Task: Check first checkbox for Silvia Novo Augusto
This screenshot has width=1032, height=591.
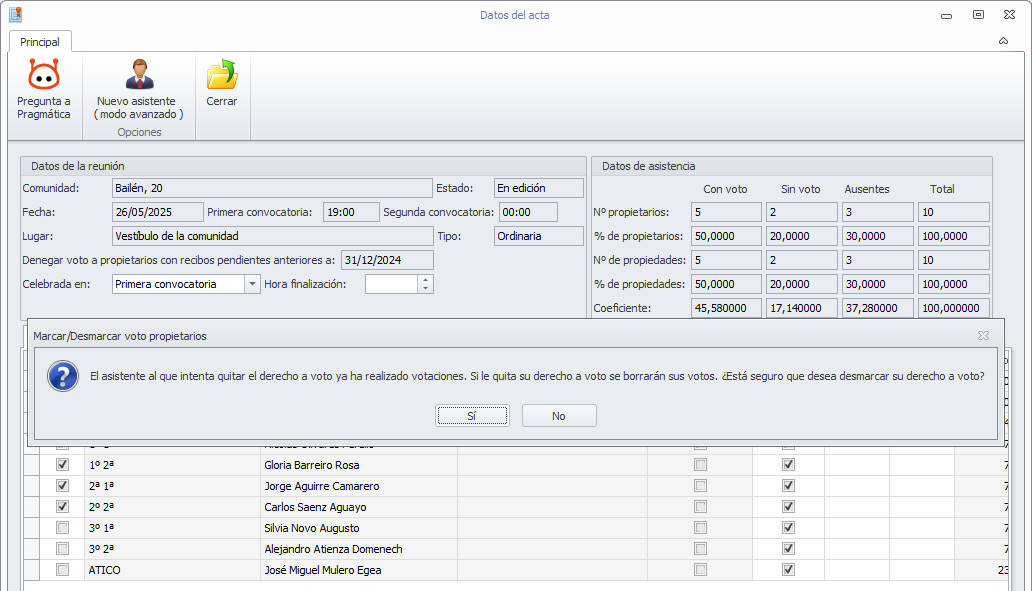Action: click(x=63, y=528)
